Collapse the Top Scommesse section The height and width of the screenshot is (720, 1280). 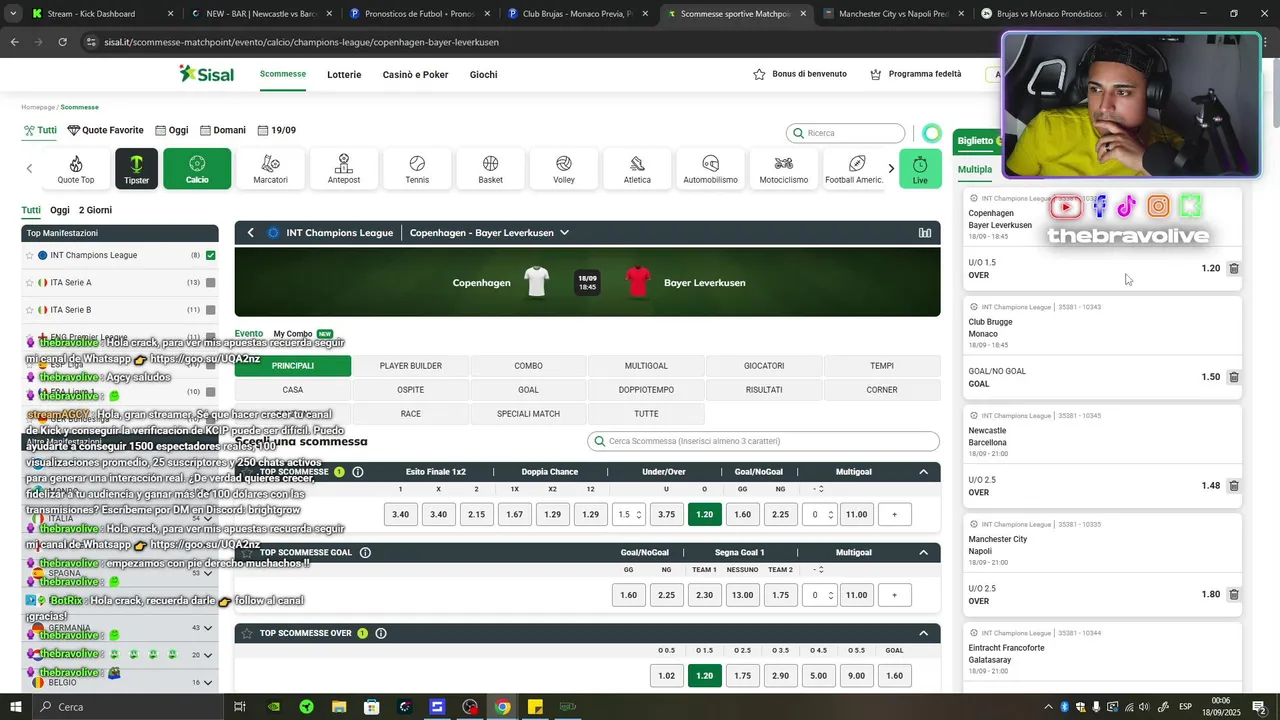tap(923, 472)
